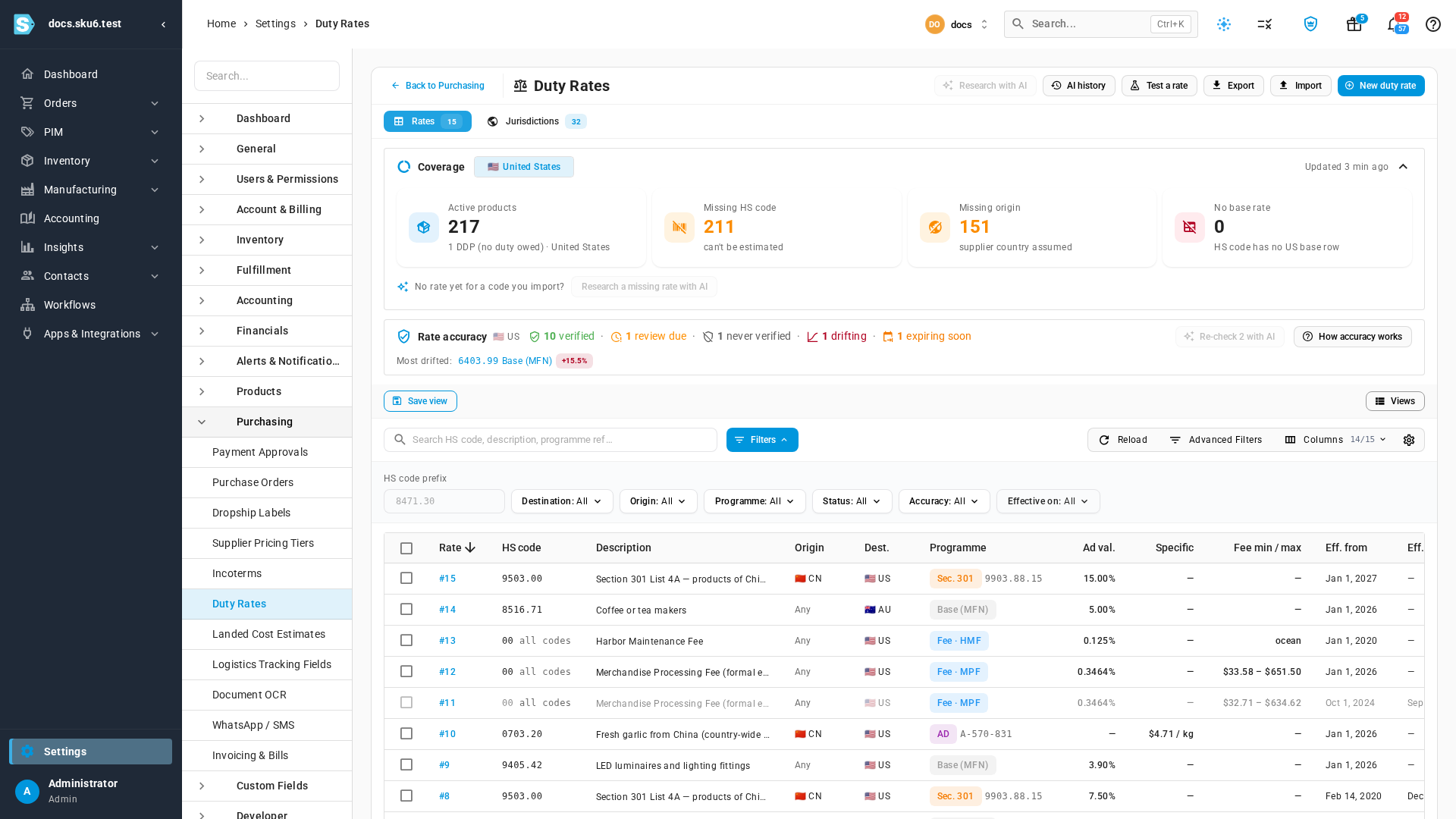
Task: Click the Active products cube icon
Action: pyautogui.click(x=424, y=227)
